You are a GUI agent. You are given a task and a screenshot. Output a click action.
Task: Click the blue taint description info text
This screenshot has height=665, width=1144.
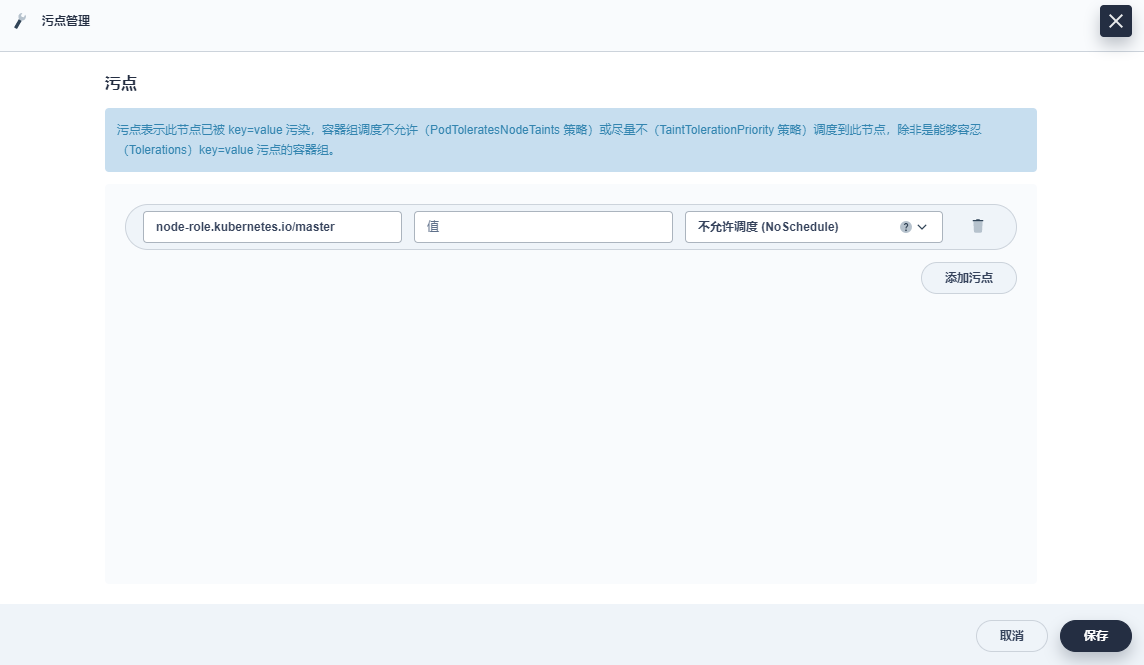coord(549,139)
